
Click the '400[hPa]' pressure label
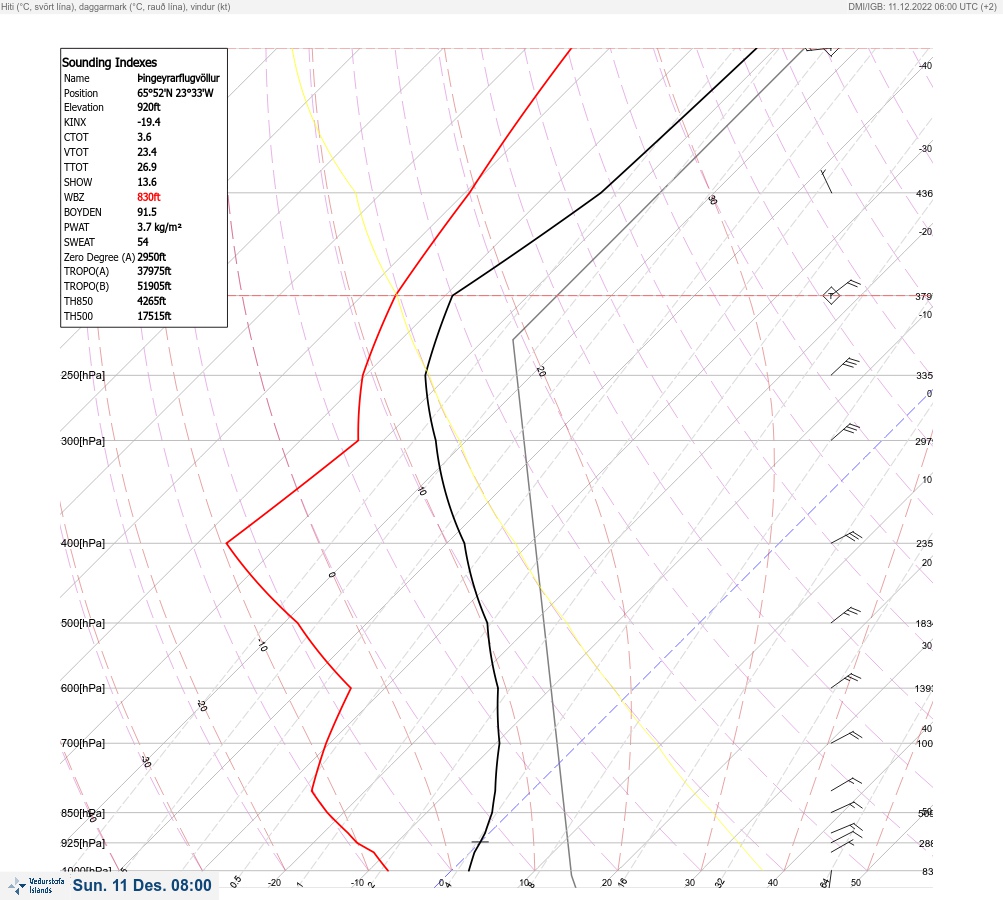83,543
